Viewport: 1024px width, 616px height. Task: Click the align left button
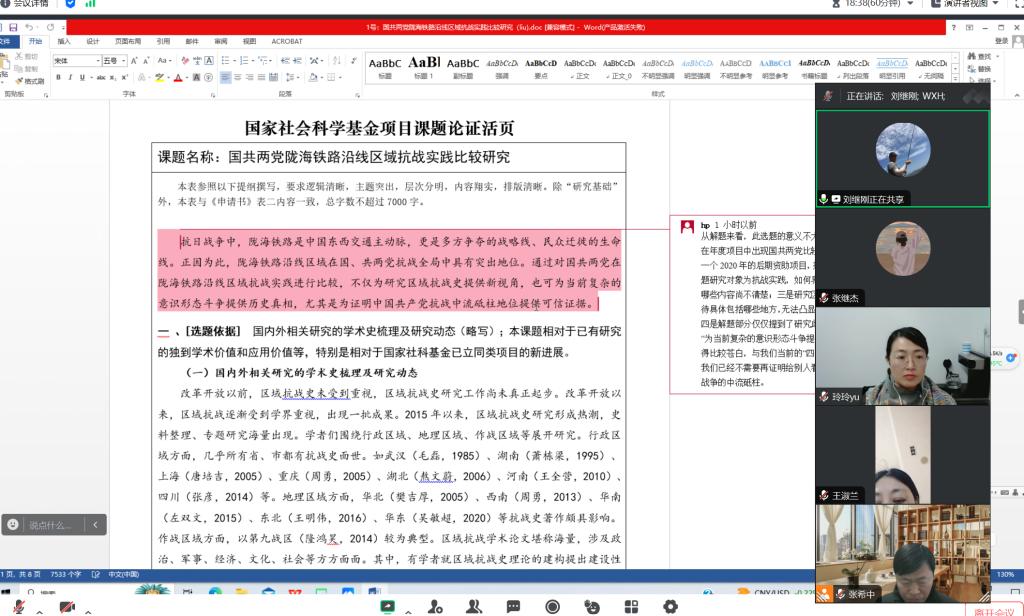click(225, 77)
